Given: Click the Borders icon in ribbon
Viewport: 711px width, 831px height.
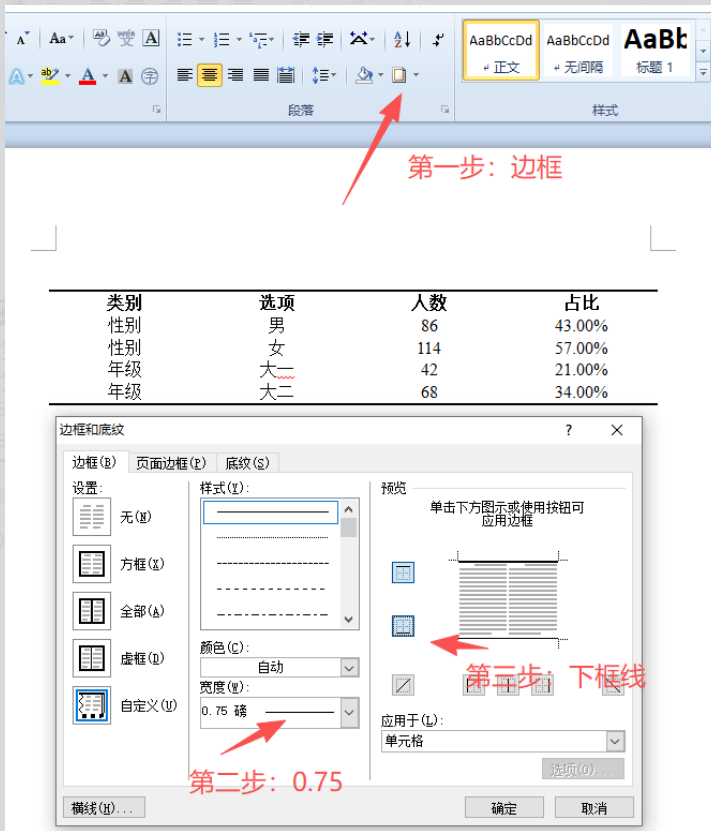Looking at the screenshot, I should [x=399, y=75].
